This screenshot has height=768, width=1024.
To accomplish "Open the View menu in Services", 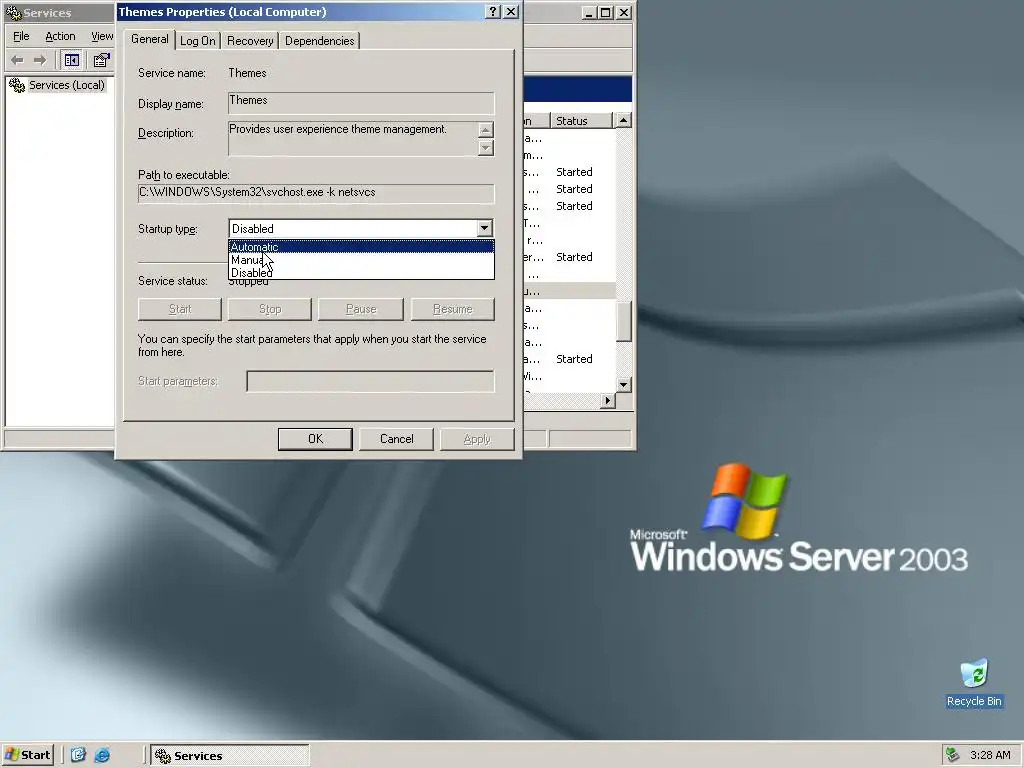I will coord(102,36).
